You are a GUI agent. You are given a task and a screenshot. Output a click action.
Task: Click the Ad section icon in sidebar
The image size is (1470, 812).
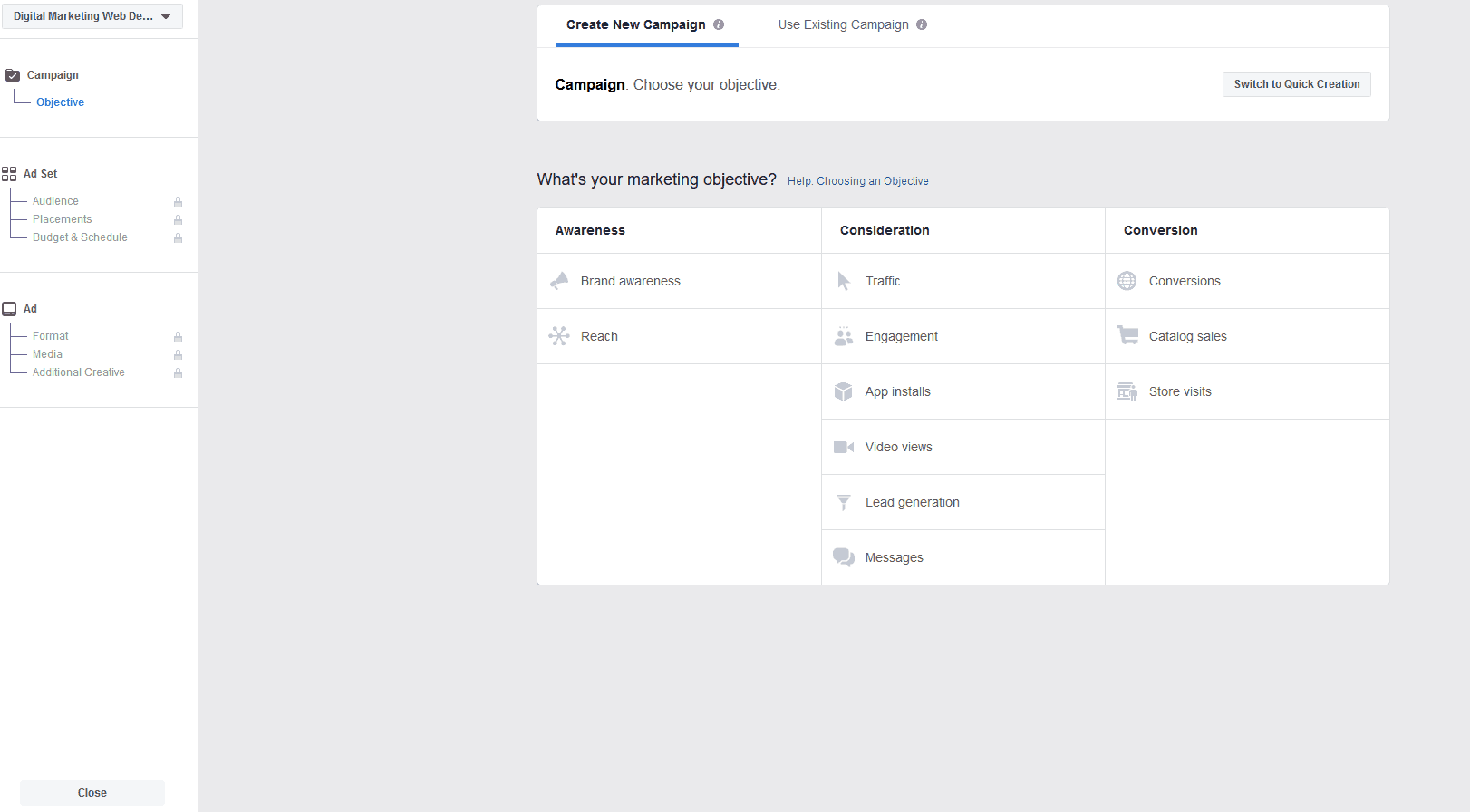9,309
